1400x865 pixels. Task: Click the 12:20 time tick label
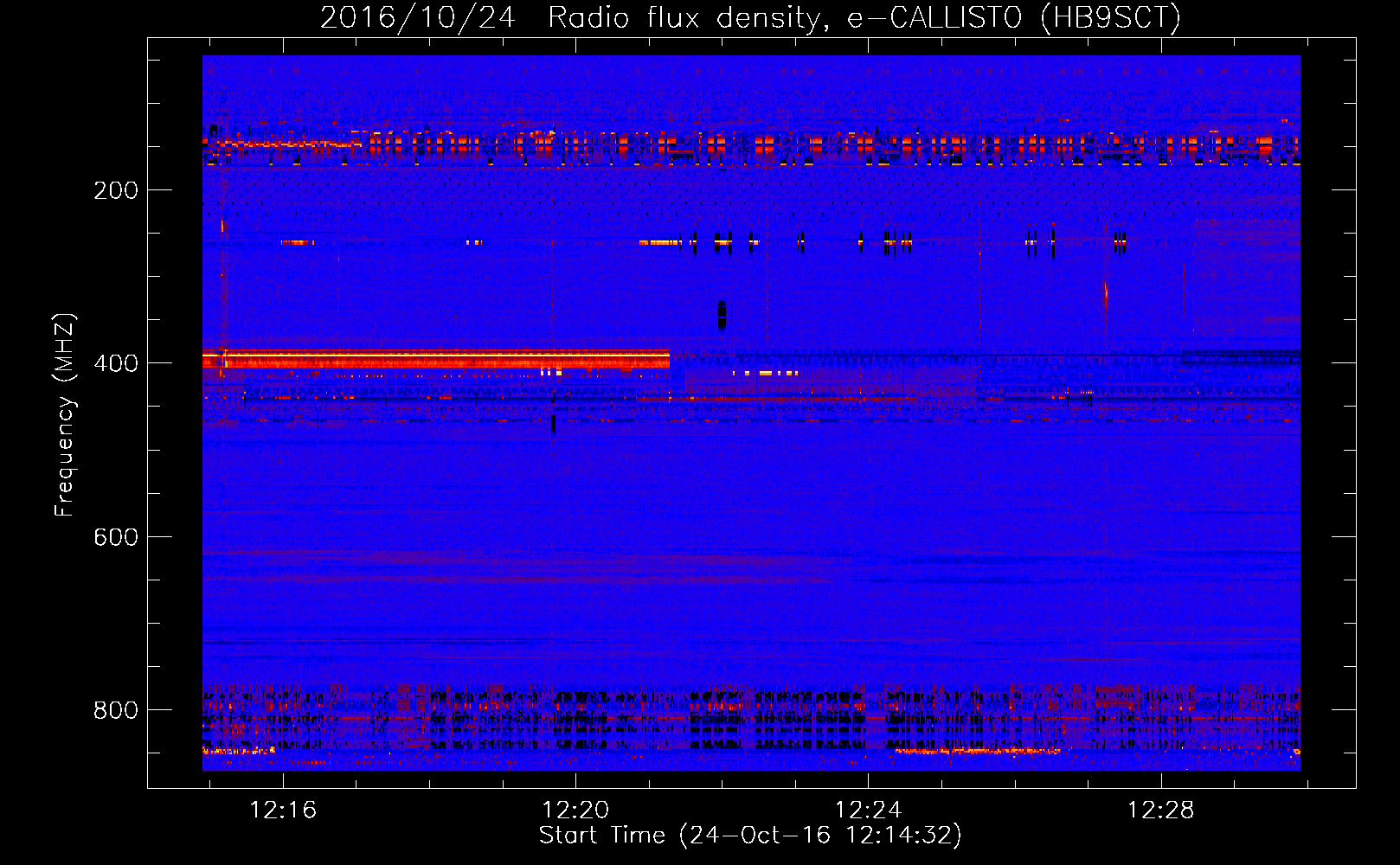point(575,811)
